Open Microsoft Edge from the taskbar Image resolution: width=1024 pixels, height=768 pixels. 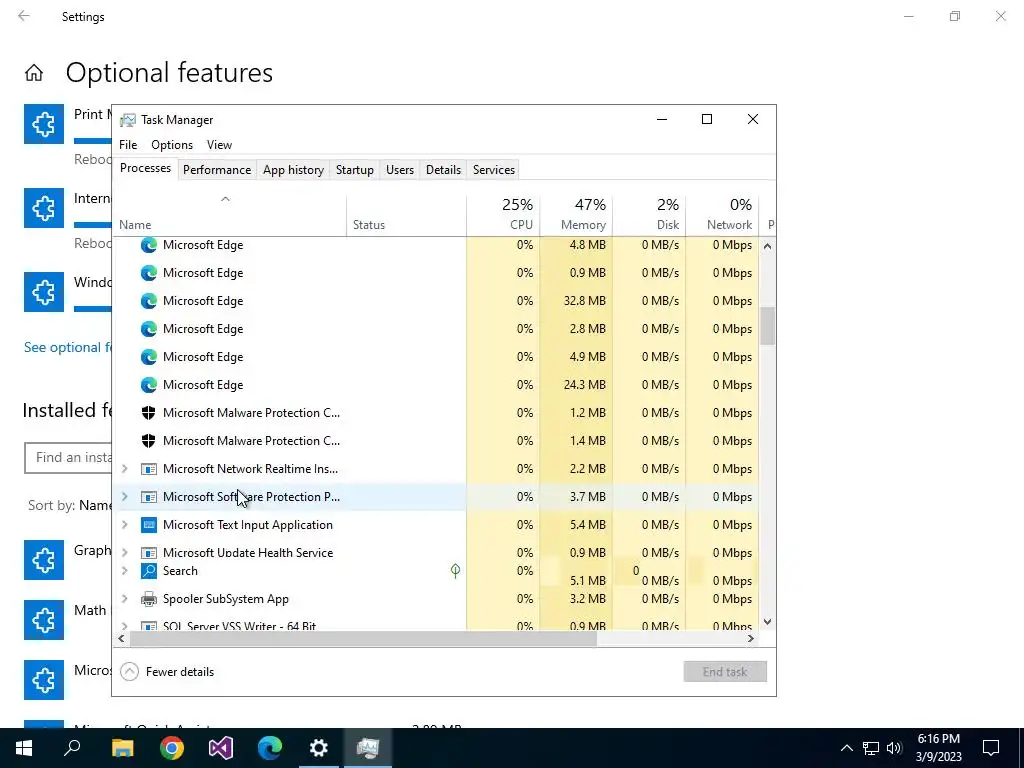[270, 748]
